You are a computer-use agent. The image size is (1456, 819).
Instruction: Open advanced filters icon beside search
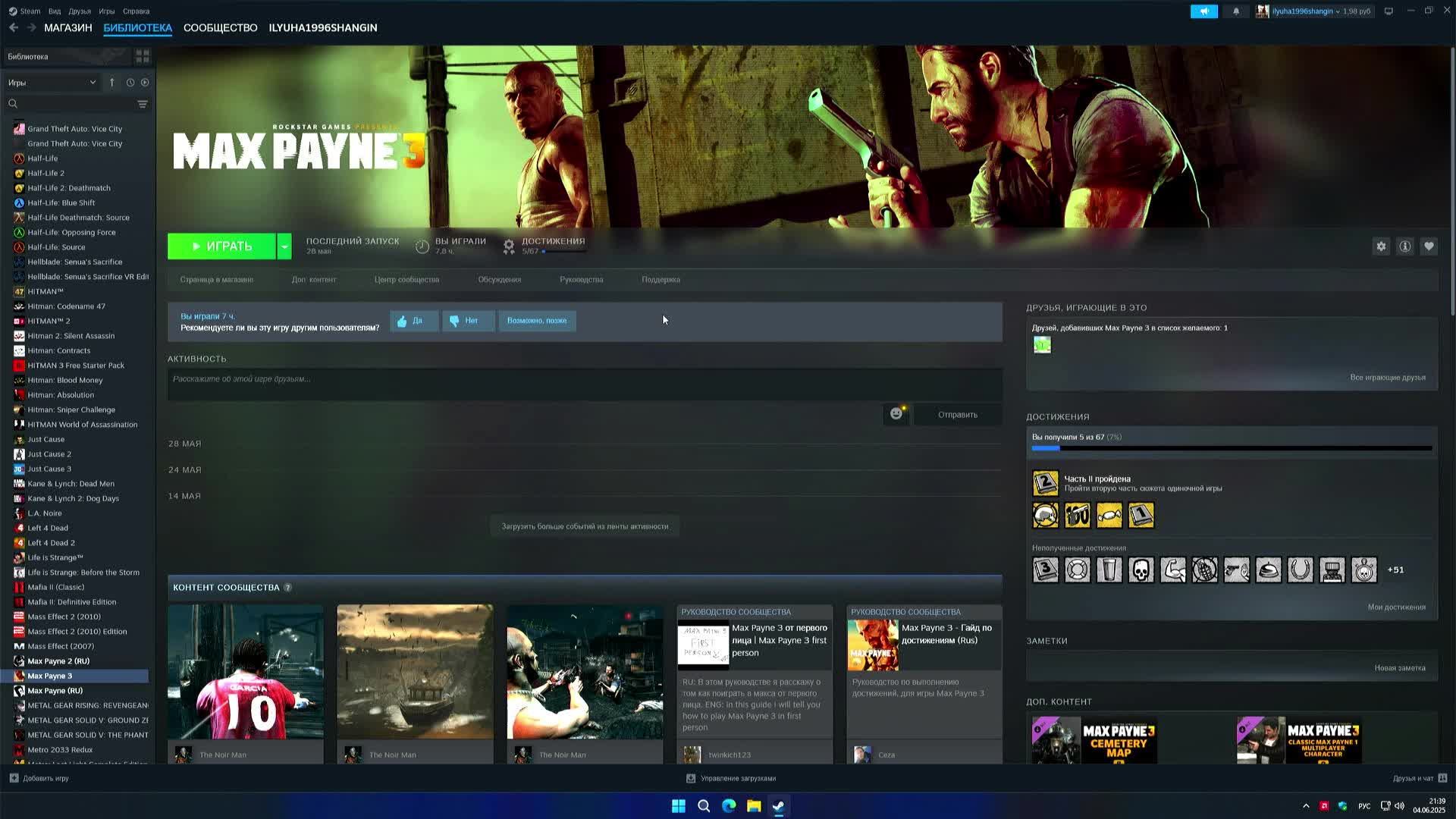[x=142, y=104]
